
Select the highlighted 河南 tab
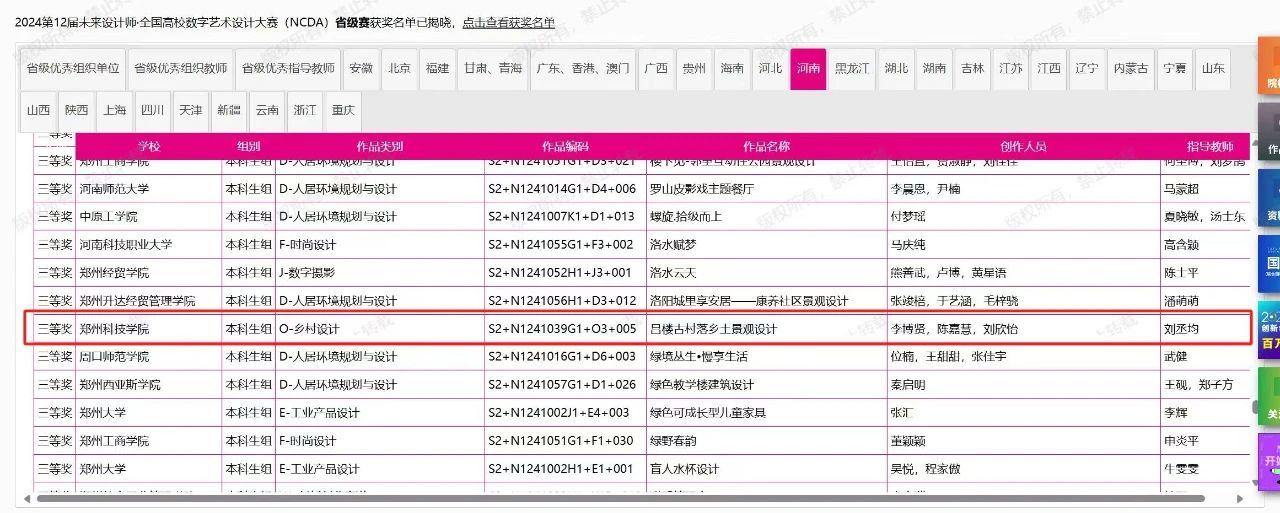coord(808,69)
